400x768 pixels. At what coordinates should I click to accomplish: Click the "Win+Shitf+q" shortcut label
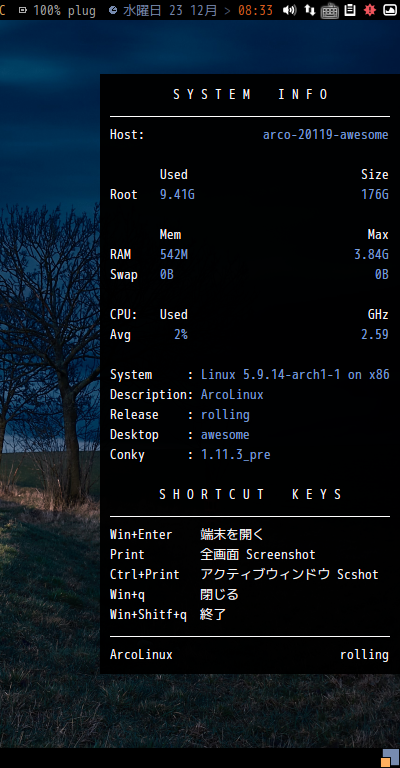click(148, 615)
